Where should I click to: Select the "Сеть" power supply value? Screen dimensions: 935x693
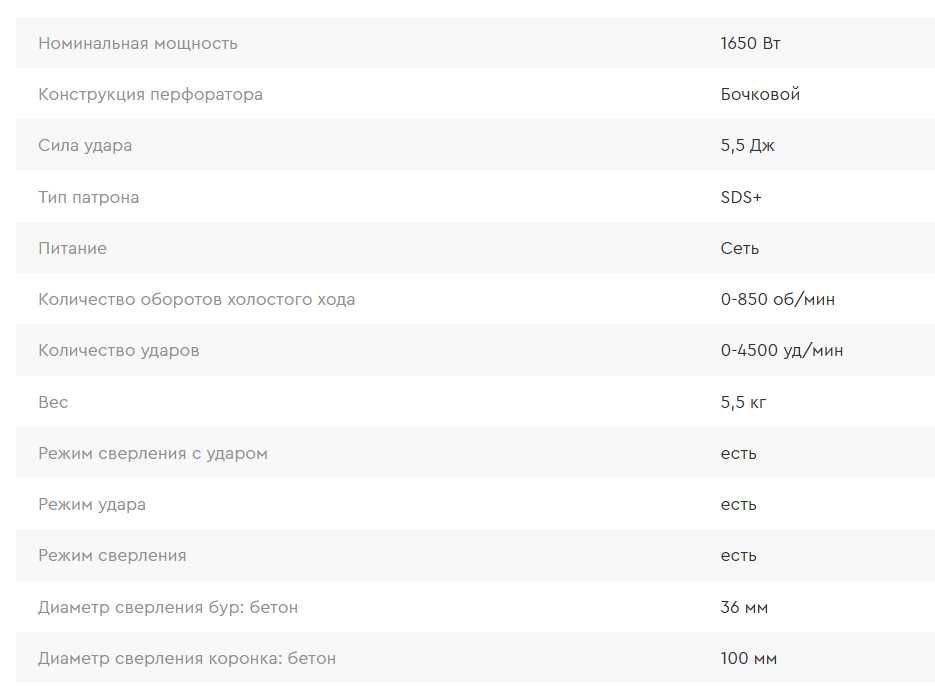coord(739,248)
